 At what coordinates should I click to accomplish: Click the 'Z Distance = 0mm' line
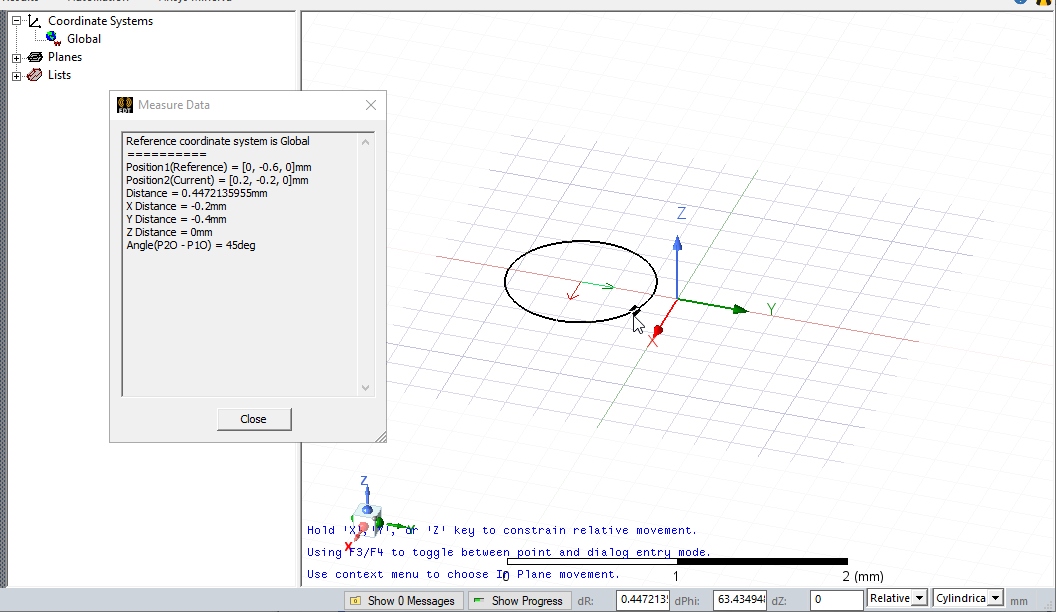pos(169,232)
